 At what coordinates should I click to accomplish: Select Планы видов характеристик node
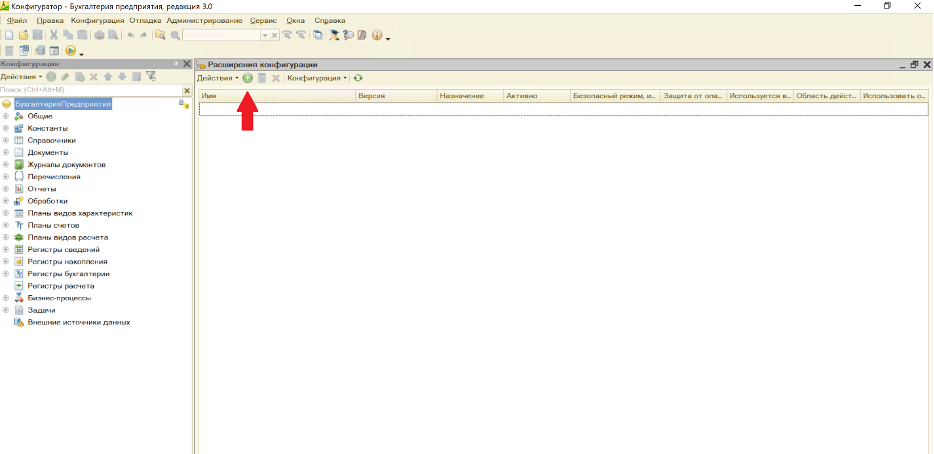pyautogui.click(x=80, y=213)
